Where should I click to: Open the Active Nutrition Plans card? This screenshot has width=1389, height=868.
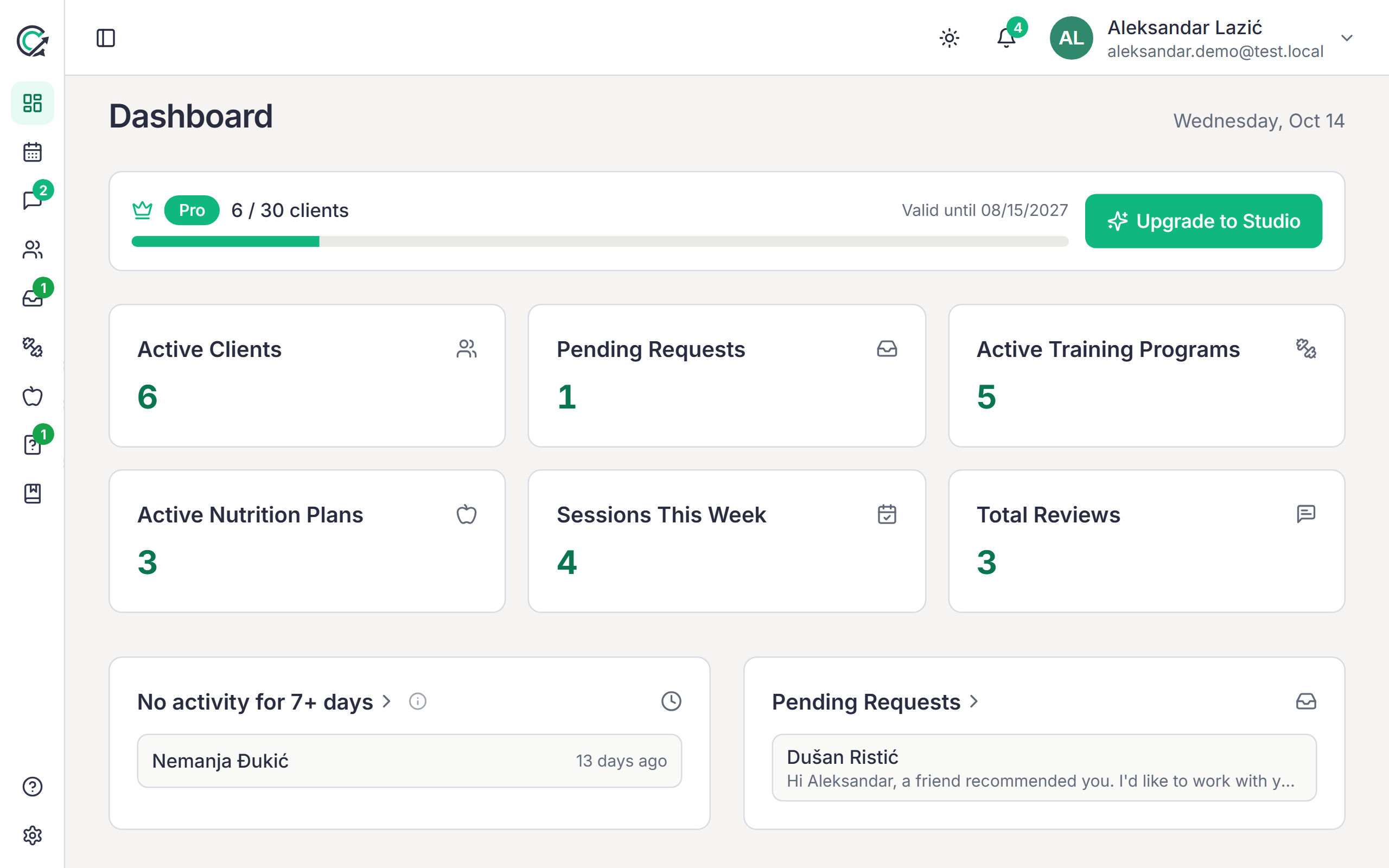(x=307, y=541)
